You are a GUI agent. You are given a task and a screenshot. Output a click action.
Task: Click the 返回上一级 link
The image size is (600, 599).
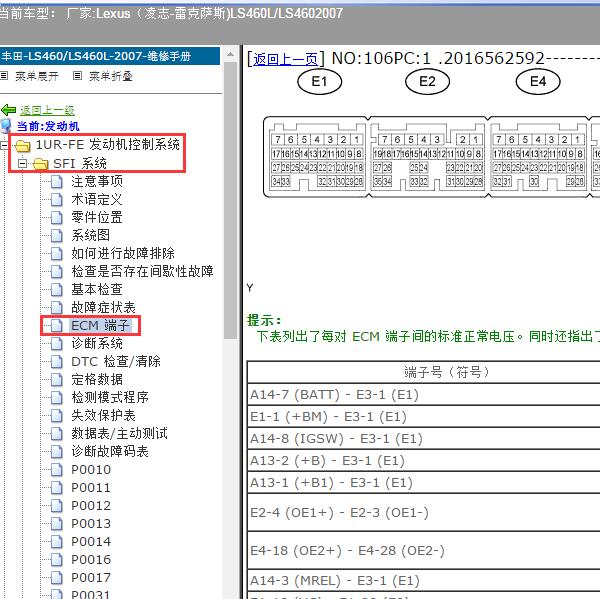click(47, 111)
